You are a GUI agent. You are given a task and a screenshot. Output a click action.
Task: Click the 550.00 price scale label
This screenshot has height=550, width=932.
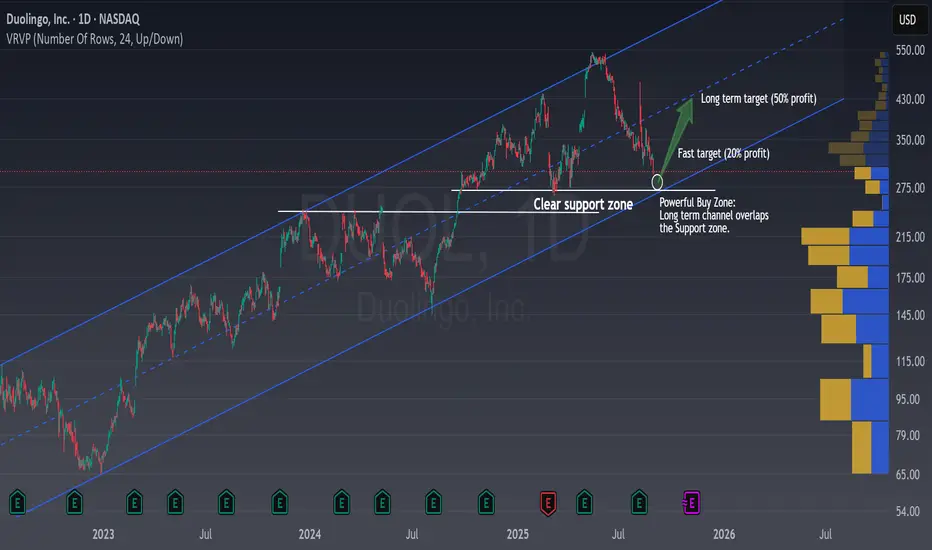[x=910, y=51]
